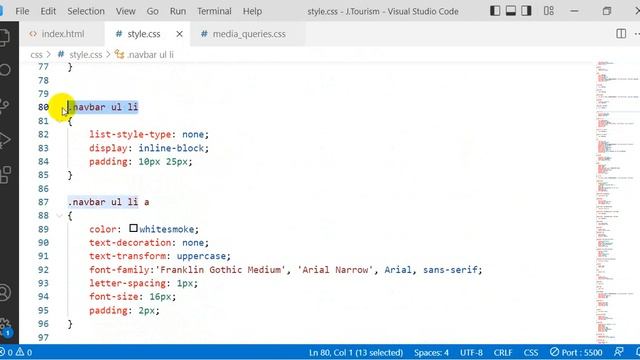Click on 'text-decoration' property
Image resolution: width=640 pixels, height=360 pixels.
(x=130, y=243)
